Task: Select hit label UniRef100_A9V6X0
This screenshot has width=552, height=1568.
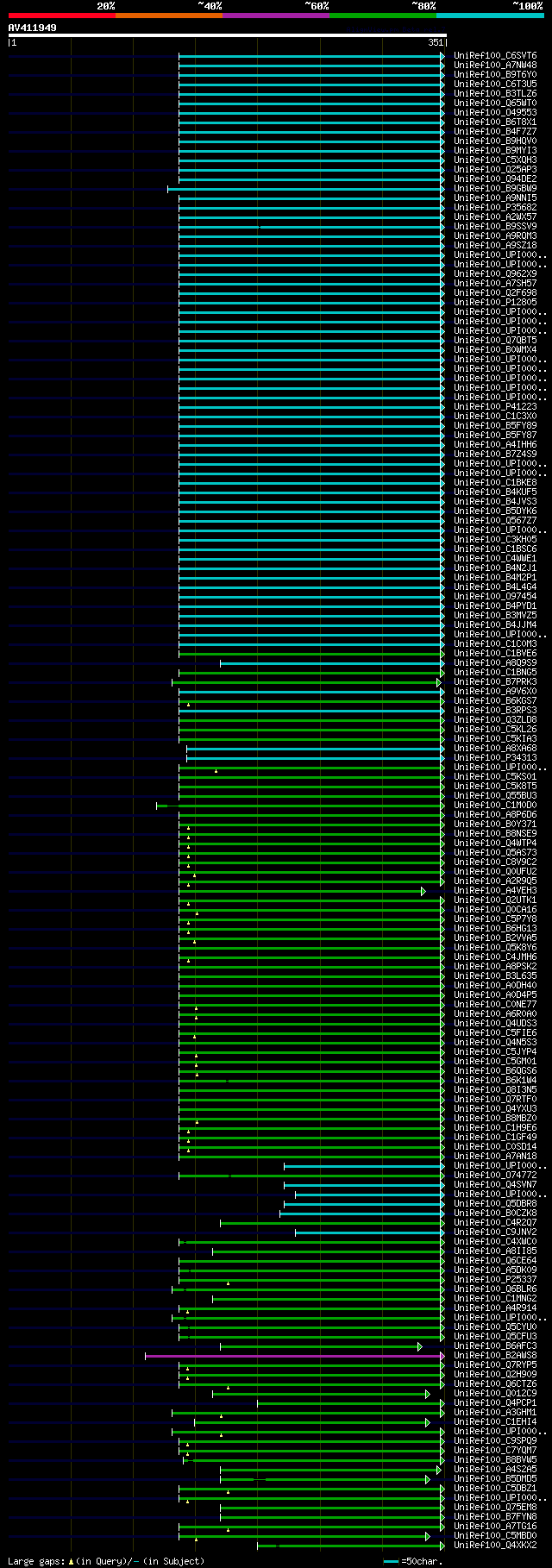Action: (495, 692)
